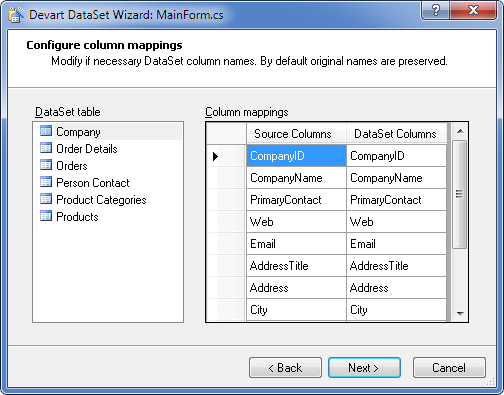Click the row header for CompanyName

click(x=227, y=178)
